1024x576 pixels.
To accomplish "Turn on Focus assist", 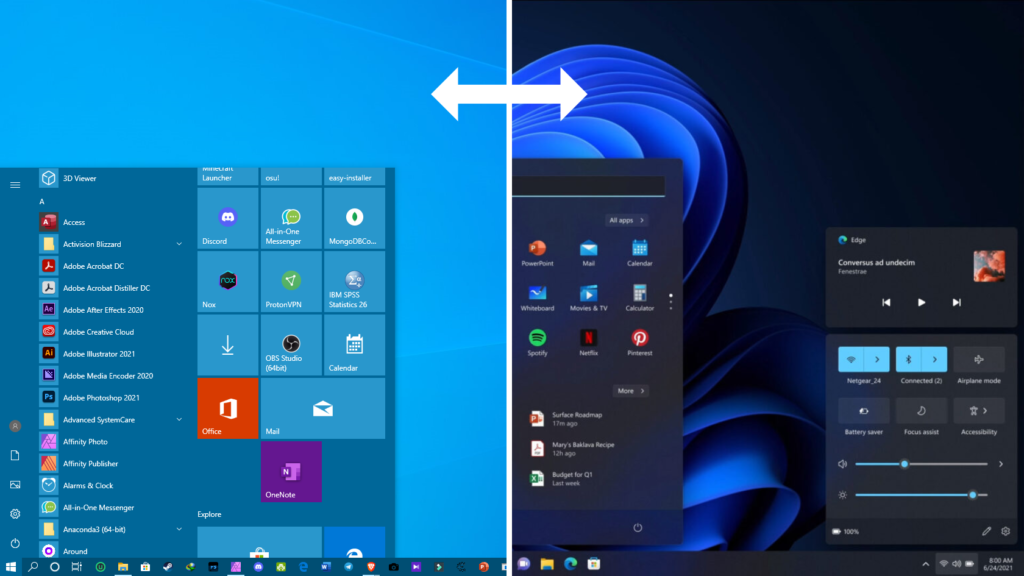I will [921, 411].
